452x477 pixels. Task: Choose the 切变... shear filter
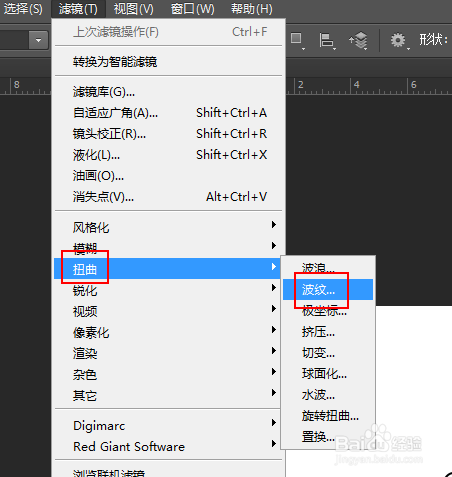click(328, 353)
